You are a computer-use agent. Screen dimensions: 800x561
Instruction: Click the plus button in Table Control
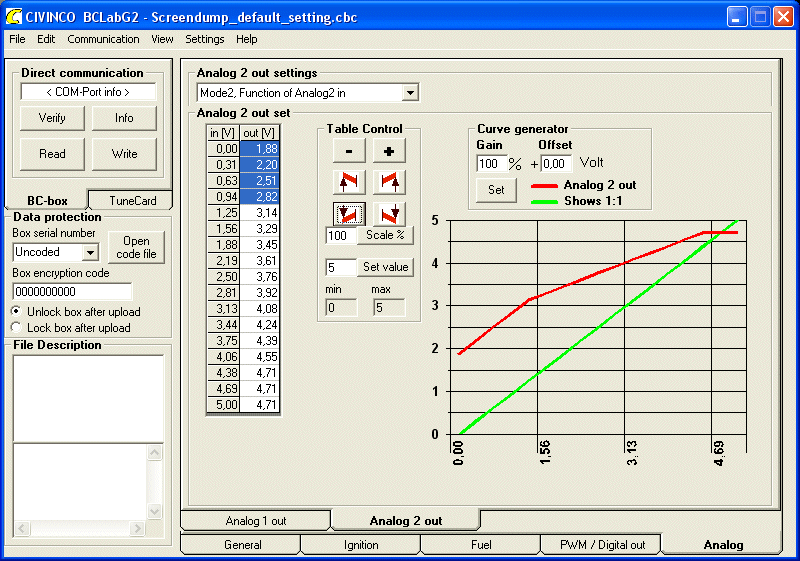(x=389, y=151)
